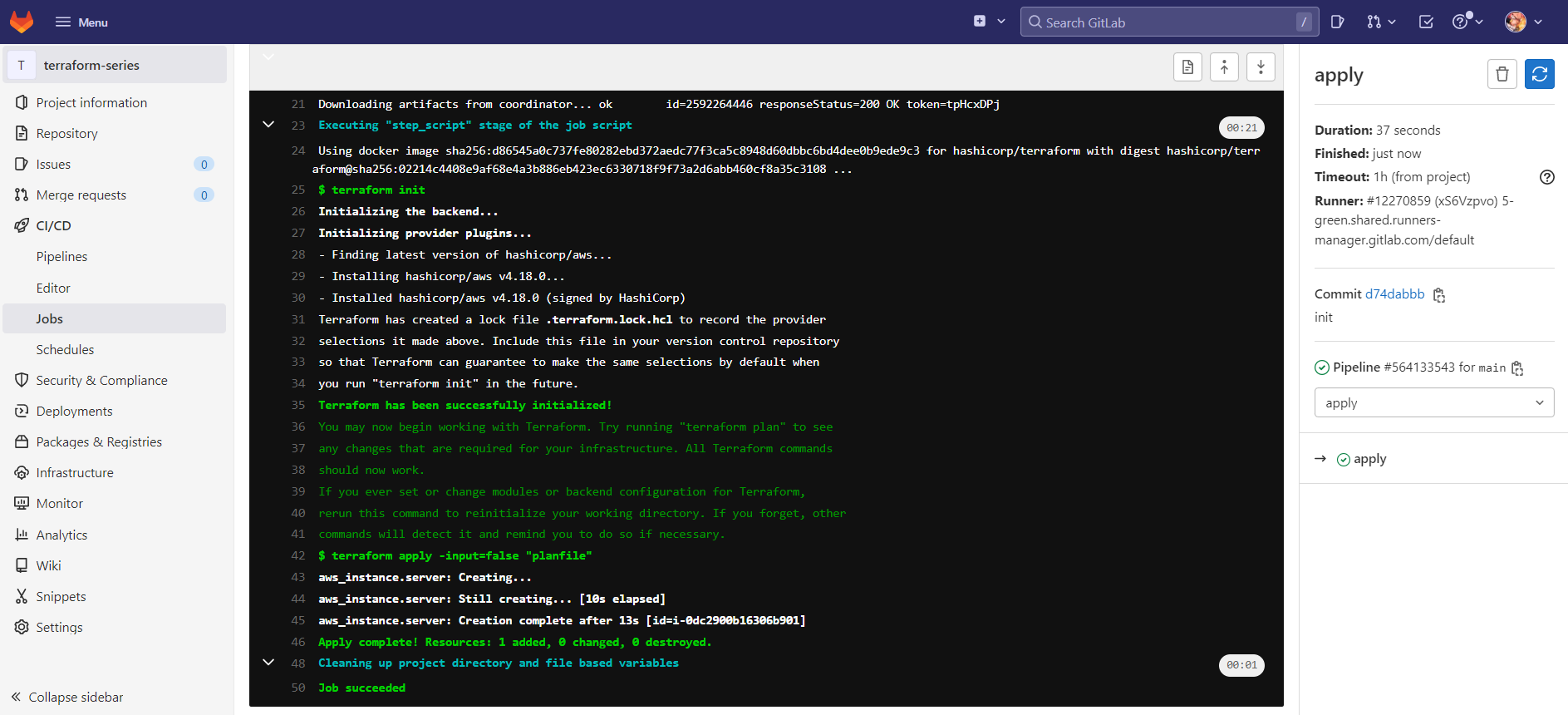Focus the Search GitLab field
The image size is (1568, 715).
[x=1169, y=22]
